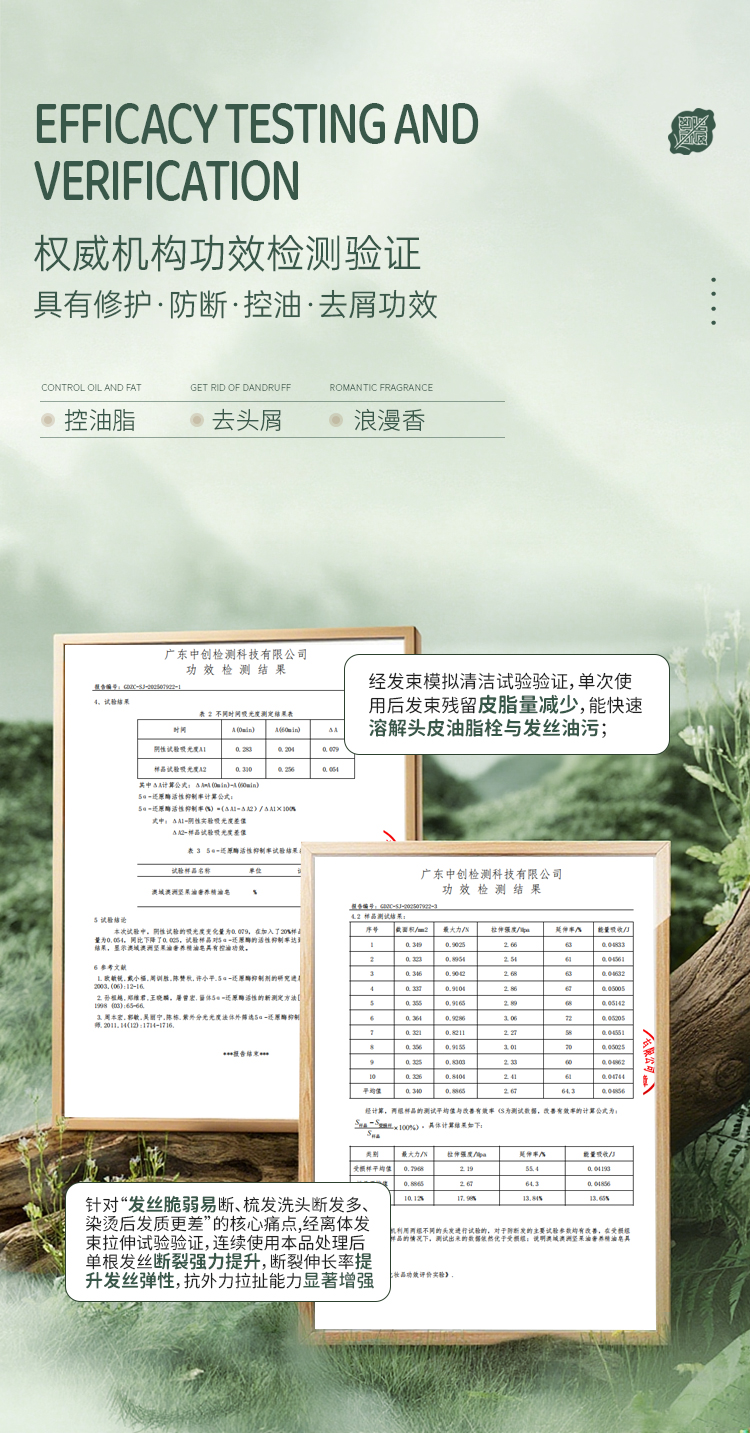
Task: Open the 去头屑 feature label
Action: tap(247, 420)
